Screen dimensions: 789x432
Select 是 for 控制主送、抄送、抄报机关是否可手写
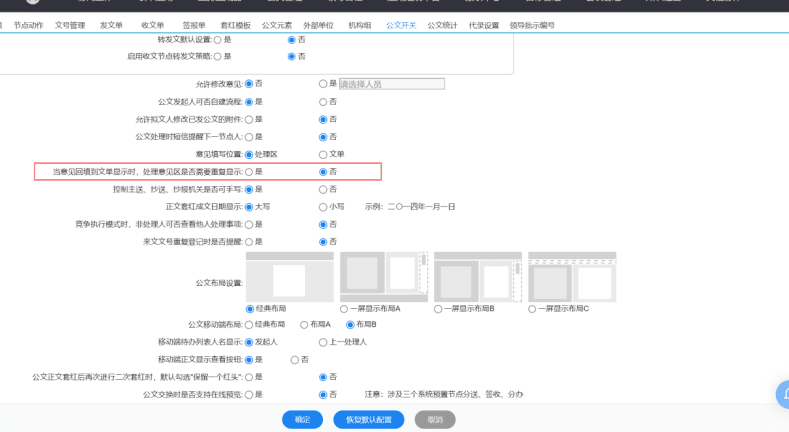click(x=249, y=190)
